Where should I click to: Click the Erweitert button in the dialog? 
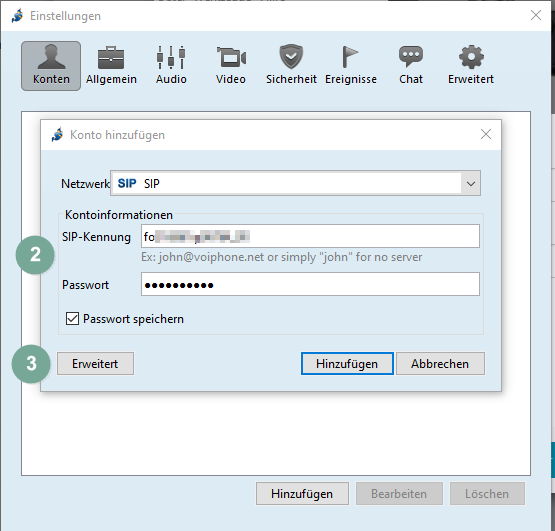pyautogui.click(x=95, y=364)
